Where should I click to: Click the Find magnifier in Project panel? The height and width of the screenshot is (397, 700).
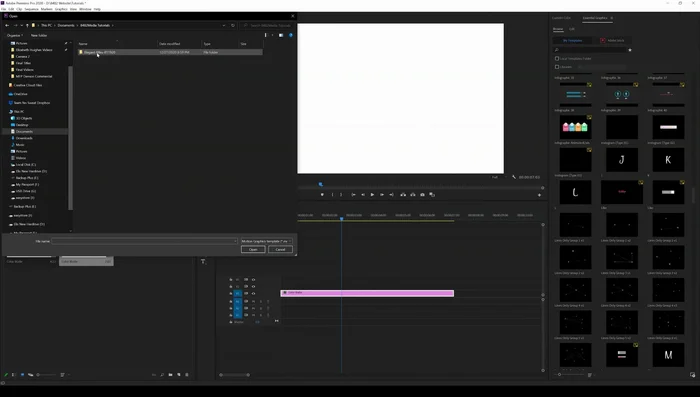[162, 375]
